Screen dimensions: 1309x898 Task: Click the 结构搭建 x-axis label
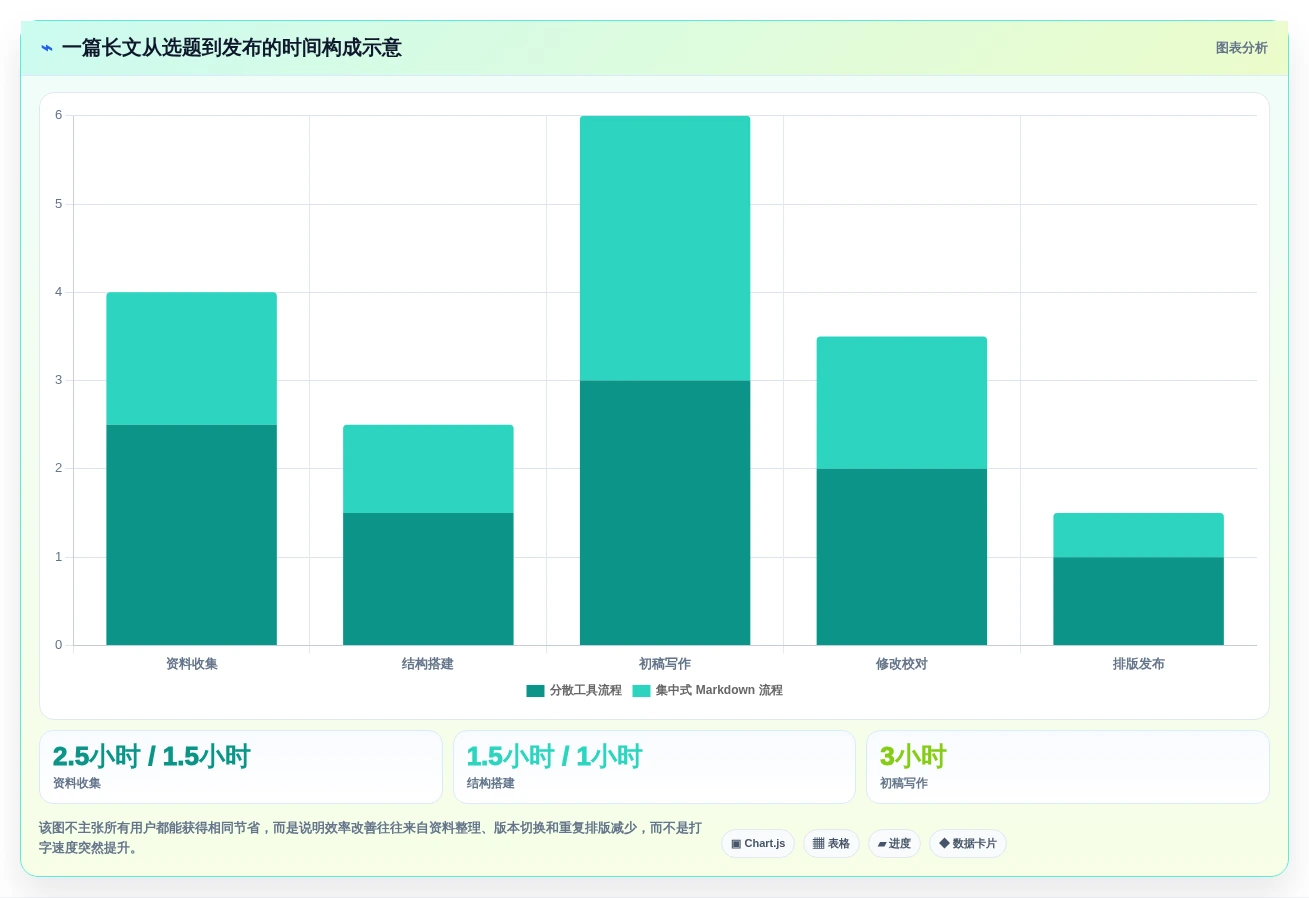click(x=428, y=664)
